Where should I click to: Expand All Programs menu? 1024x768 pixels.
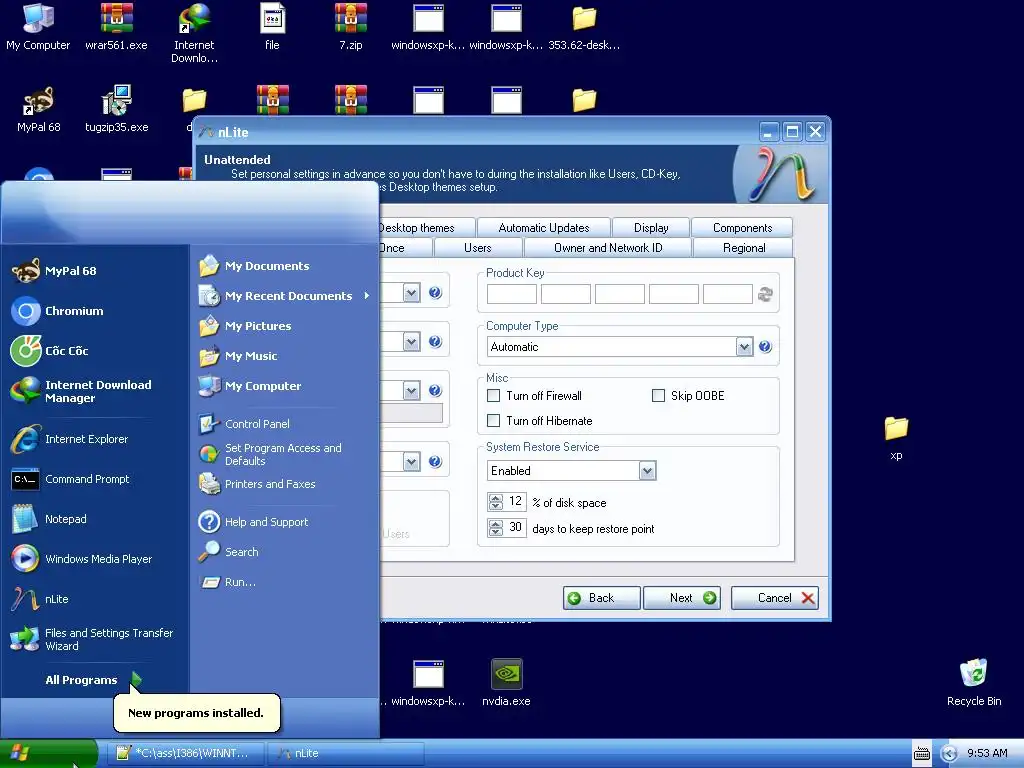point(93,680)
